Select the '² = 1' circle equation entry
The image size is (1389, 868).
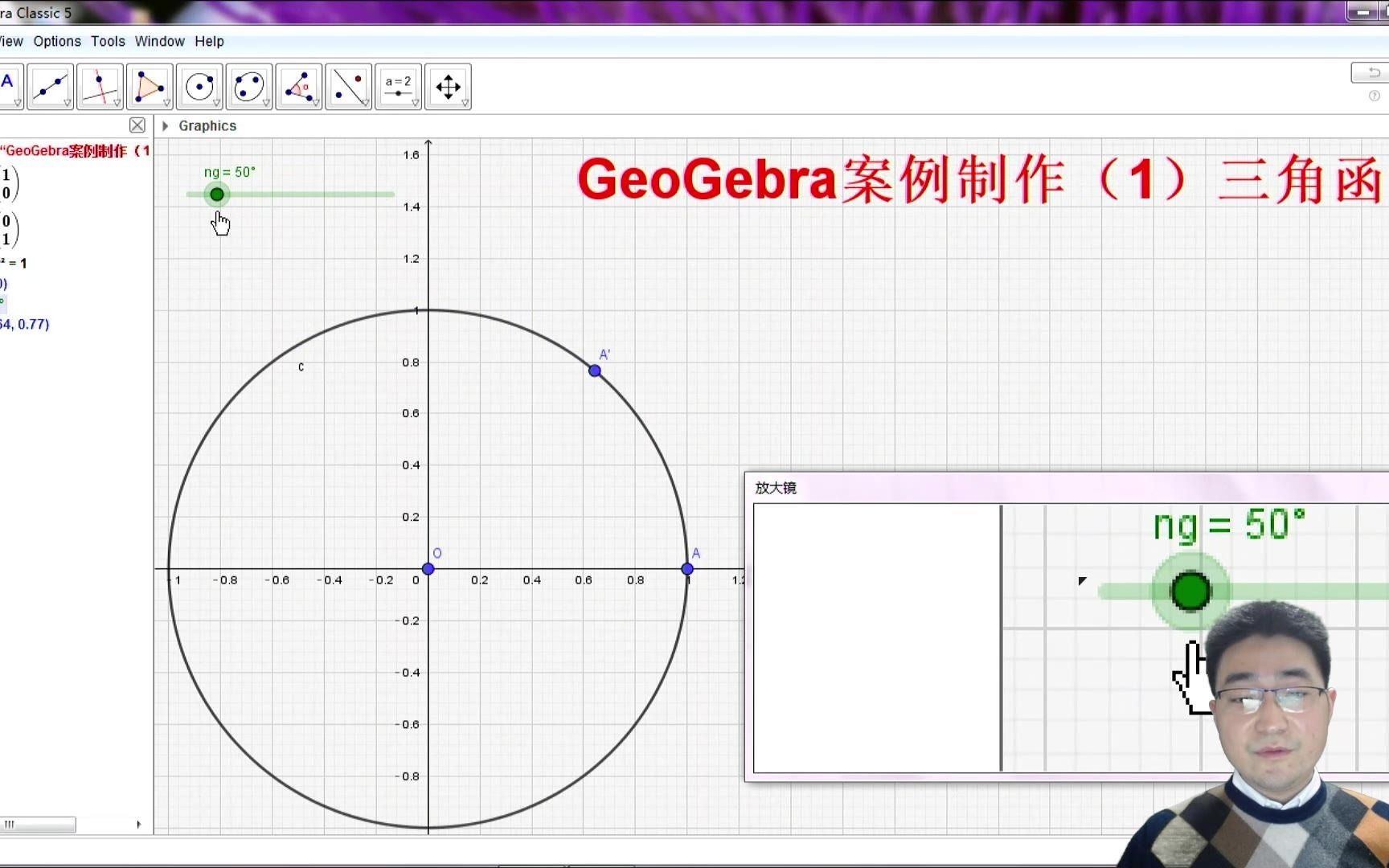[14, 263]
